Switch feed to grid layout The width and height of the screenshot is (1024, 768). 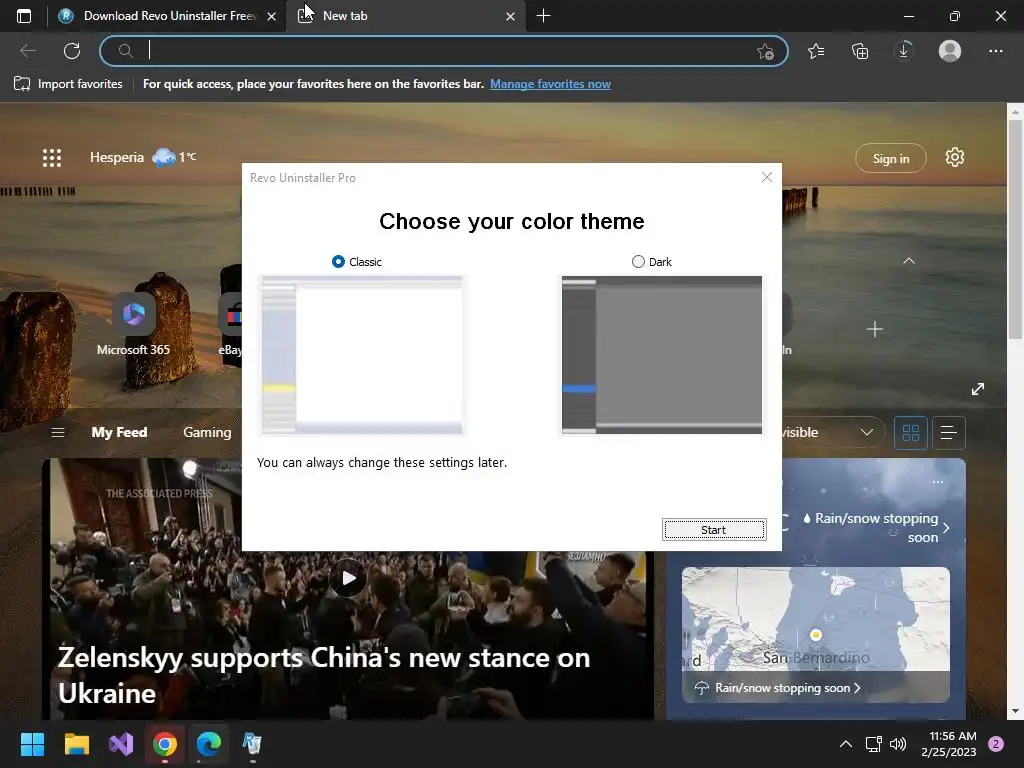[911, 432]
